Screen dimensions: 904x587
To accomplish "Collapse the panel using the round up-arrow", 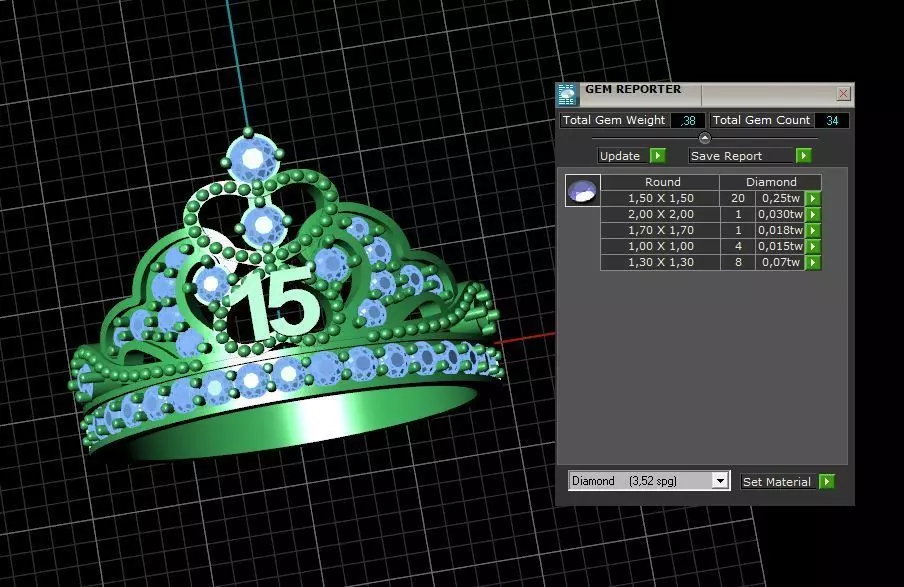I will [x=705, y=138].
